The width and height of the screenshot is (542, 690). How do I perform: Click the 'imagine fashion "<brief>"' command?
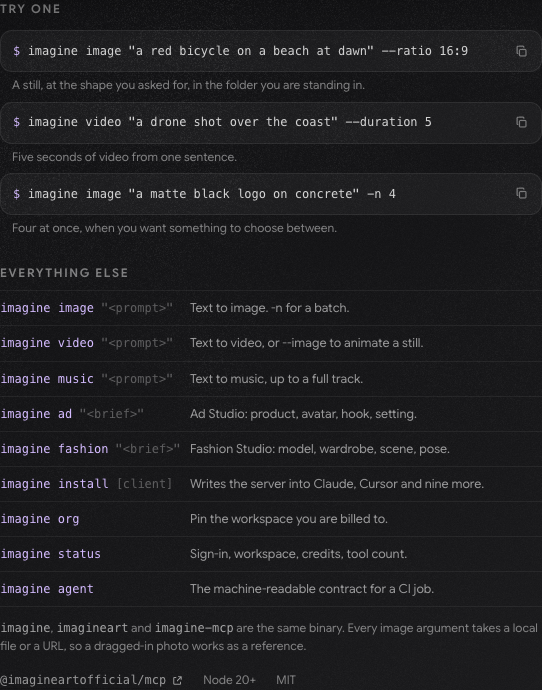tap(90, 449)
